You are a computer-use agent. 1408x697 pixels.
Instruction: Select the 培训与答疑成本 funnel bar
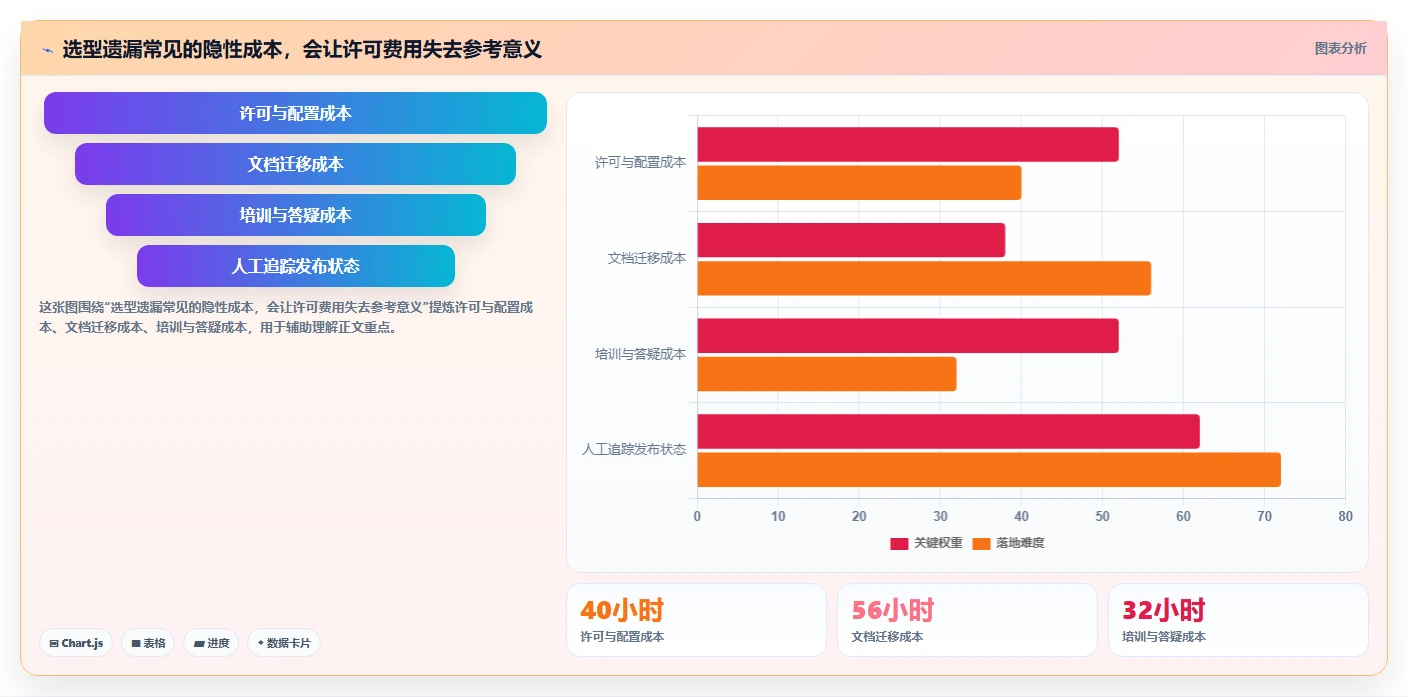click(x=295, y=215)
